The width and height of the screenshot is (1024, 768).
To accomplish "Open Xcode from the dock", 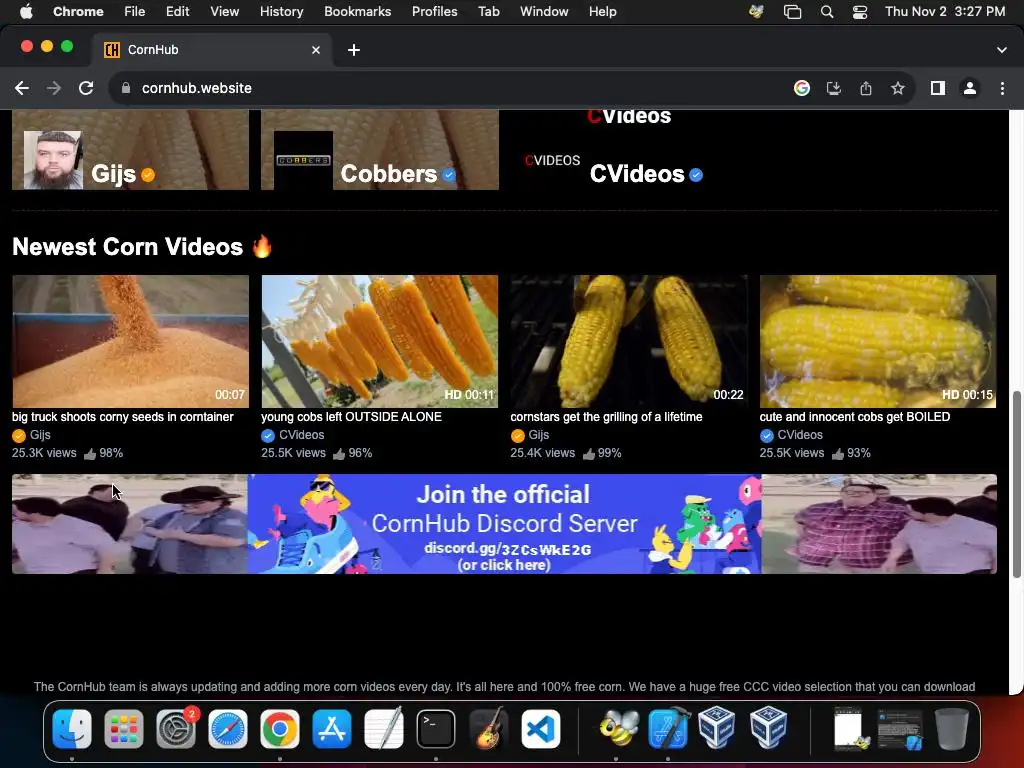I will coord(668,728).
